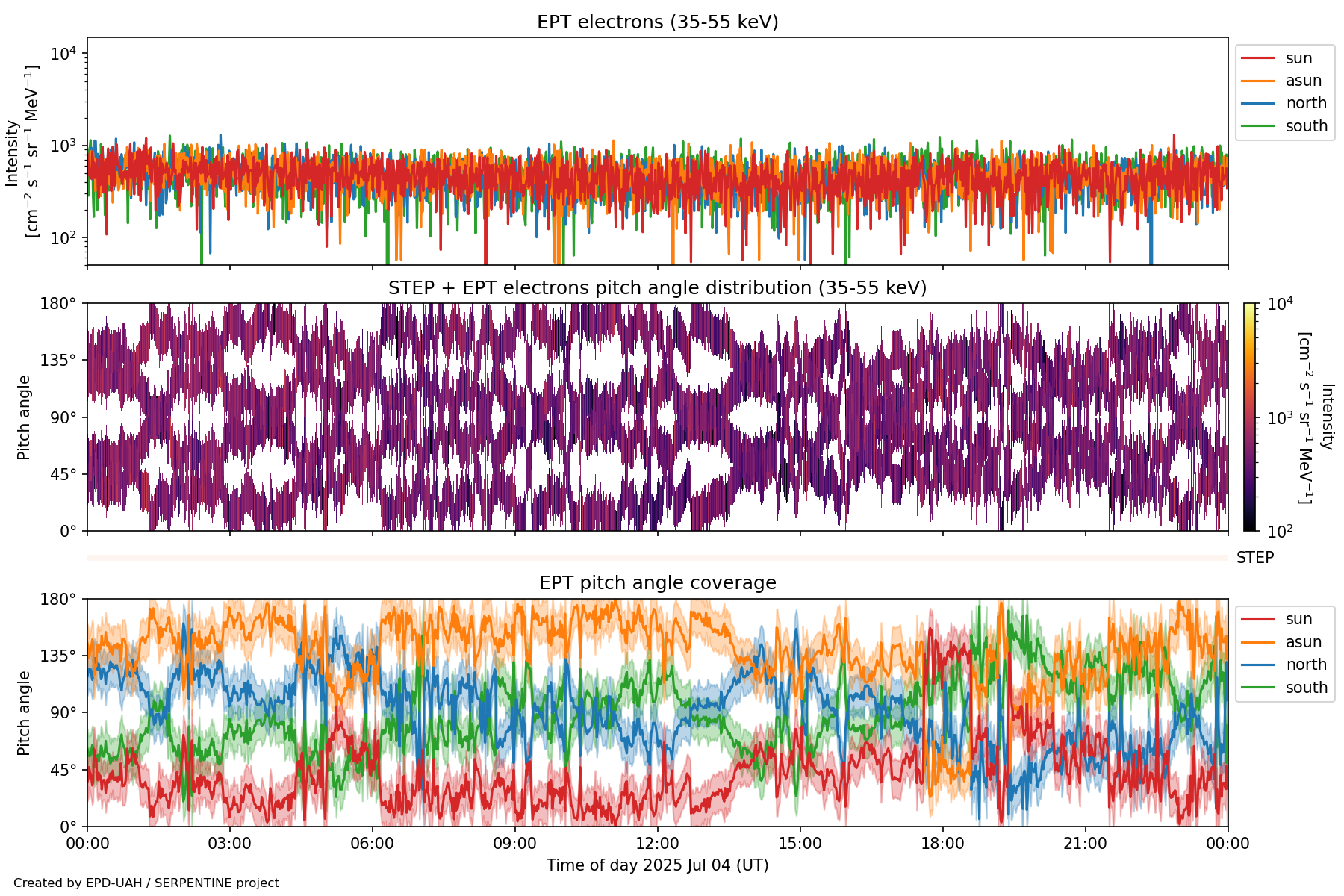1344x896 pixels.
Task: Select orange asun line in top legend
Action: (1257, 81)
